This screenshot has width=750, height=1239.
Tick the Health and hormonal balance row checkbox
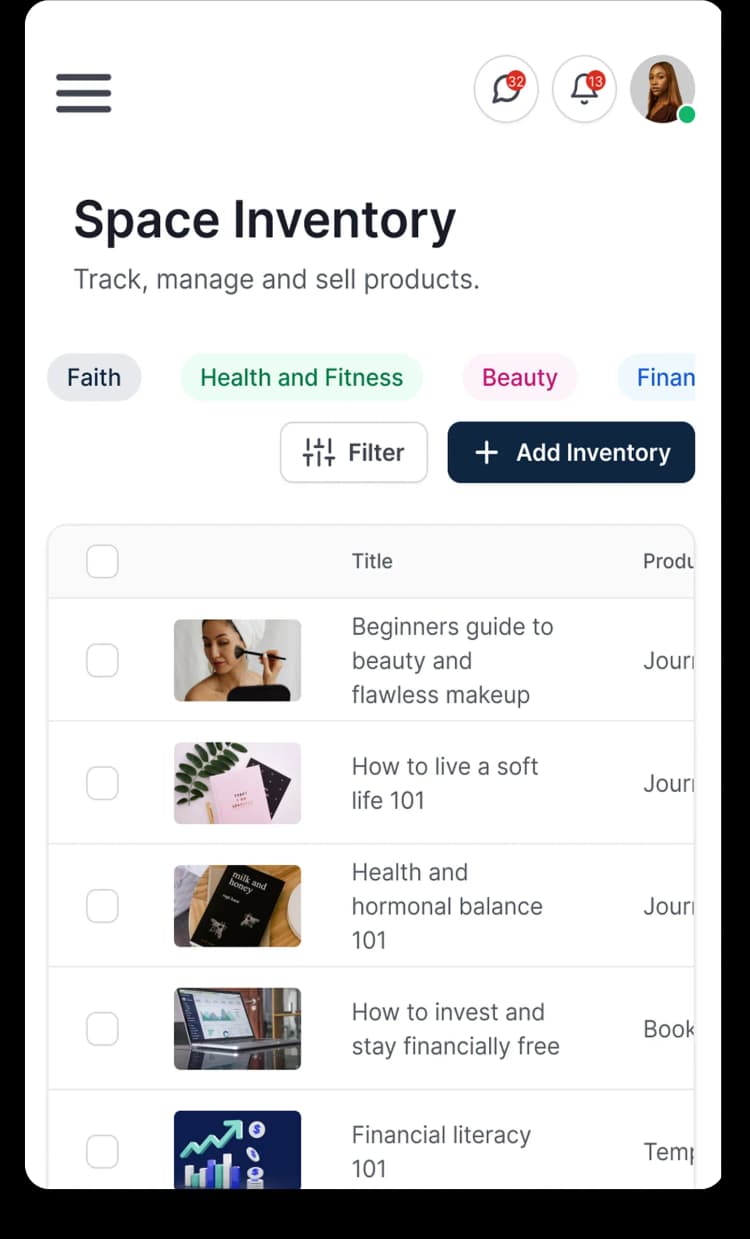(102, 906)
